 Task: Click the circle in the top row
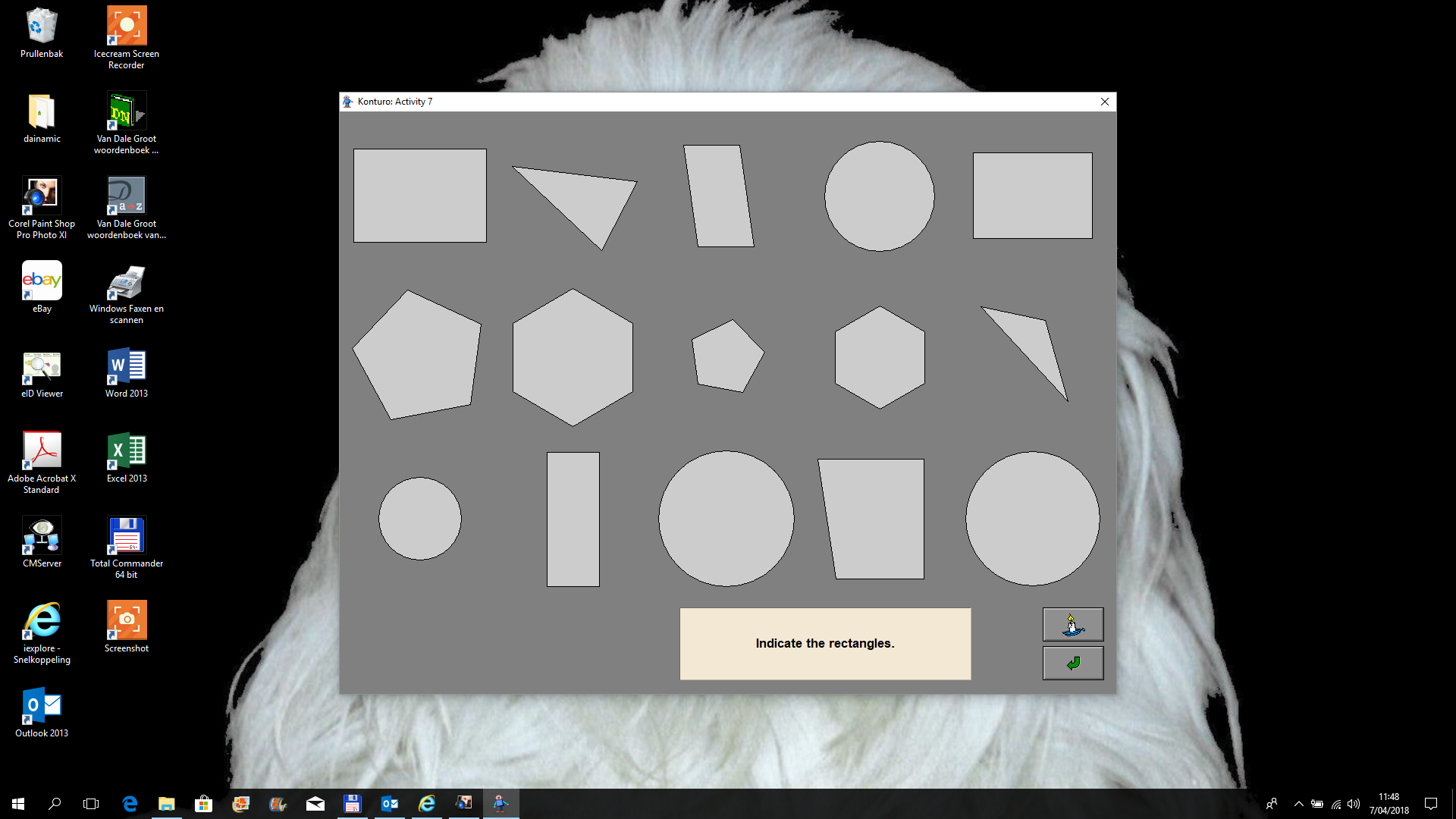[880, 196]
